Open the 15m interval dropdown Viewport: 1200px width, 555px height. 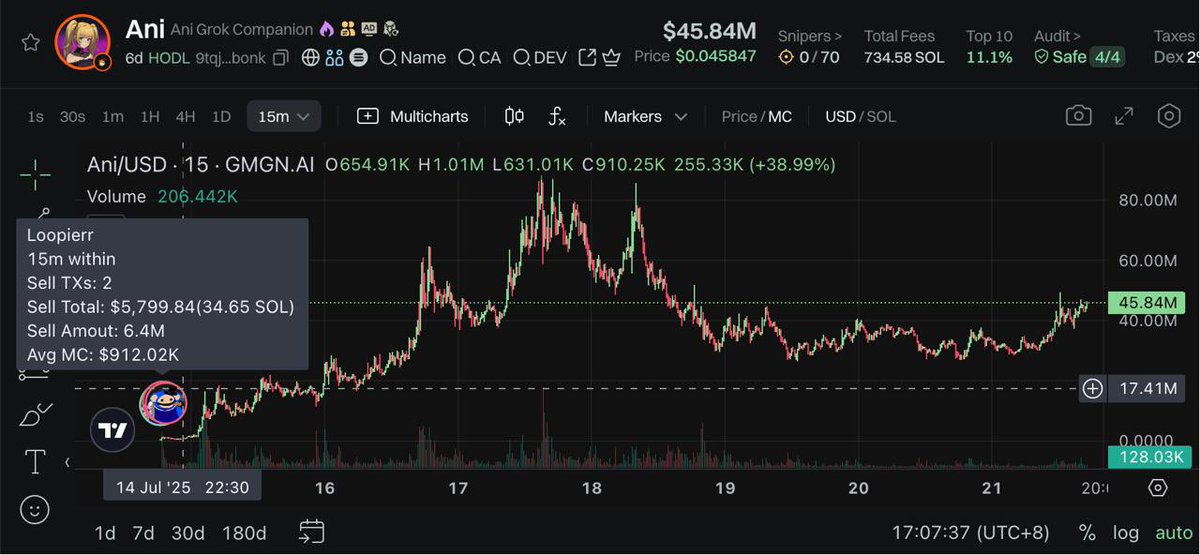point(284,117)
